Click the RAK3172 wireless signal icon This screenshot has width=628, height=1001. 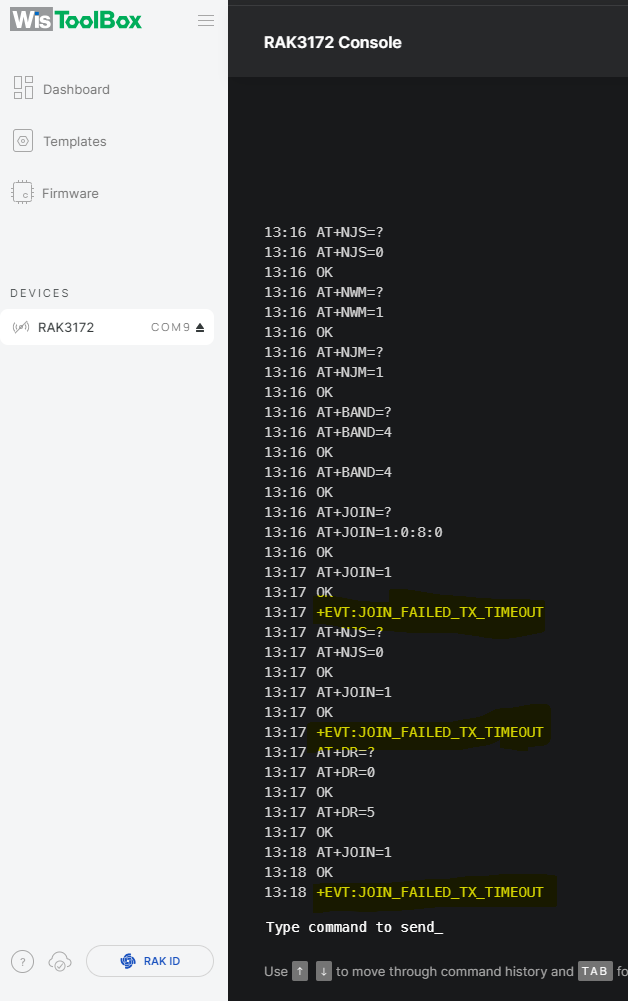point(21,327)
